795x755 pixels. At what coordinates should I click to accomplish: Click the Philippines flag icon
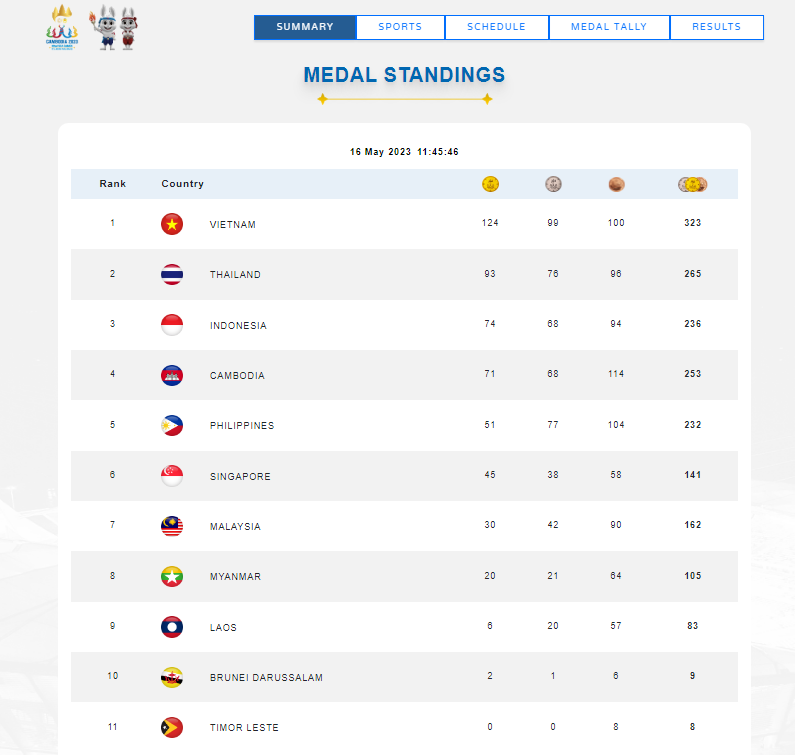tap(172, 425)
